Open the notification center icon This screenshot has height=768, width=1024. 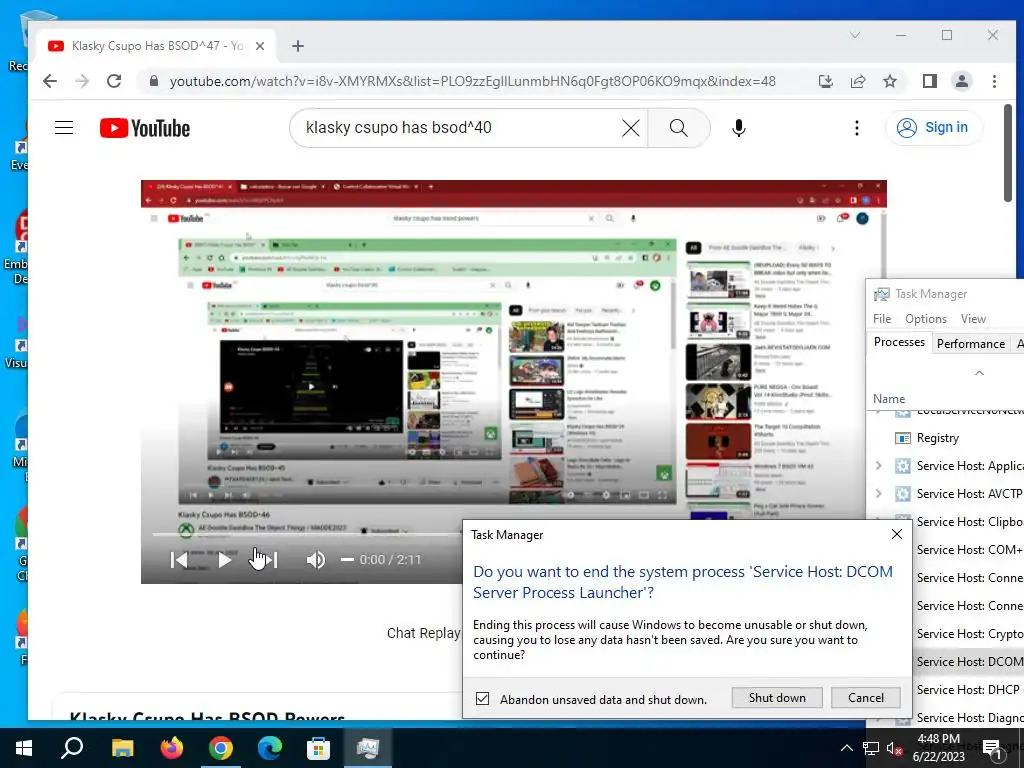pos(993,749)
